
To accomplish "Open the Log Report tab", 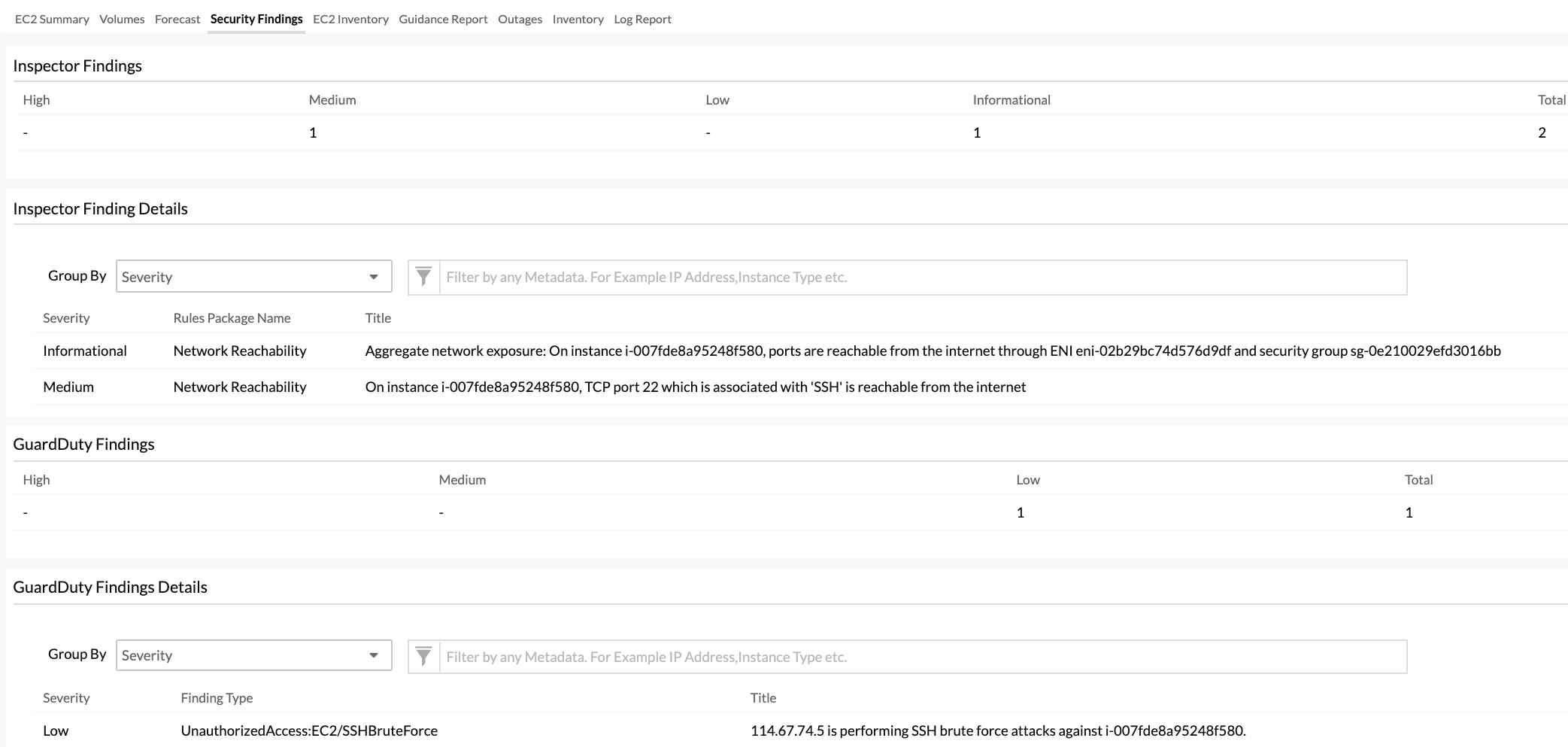I will [641, 19].
